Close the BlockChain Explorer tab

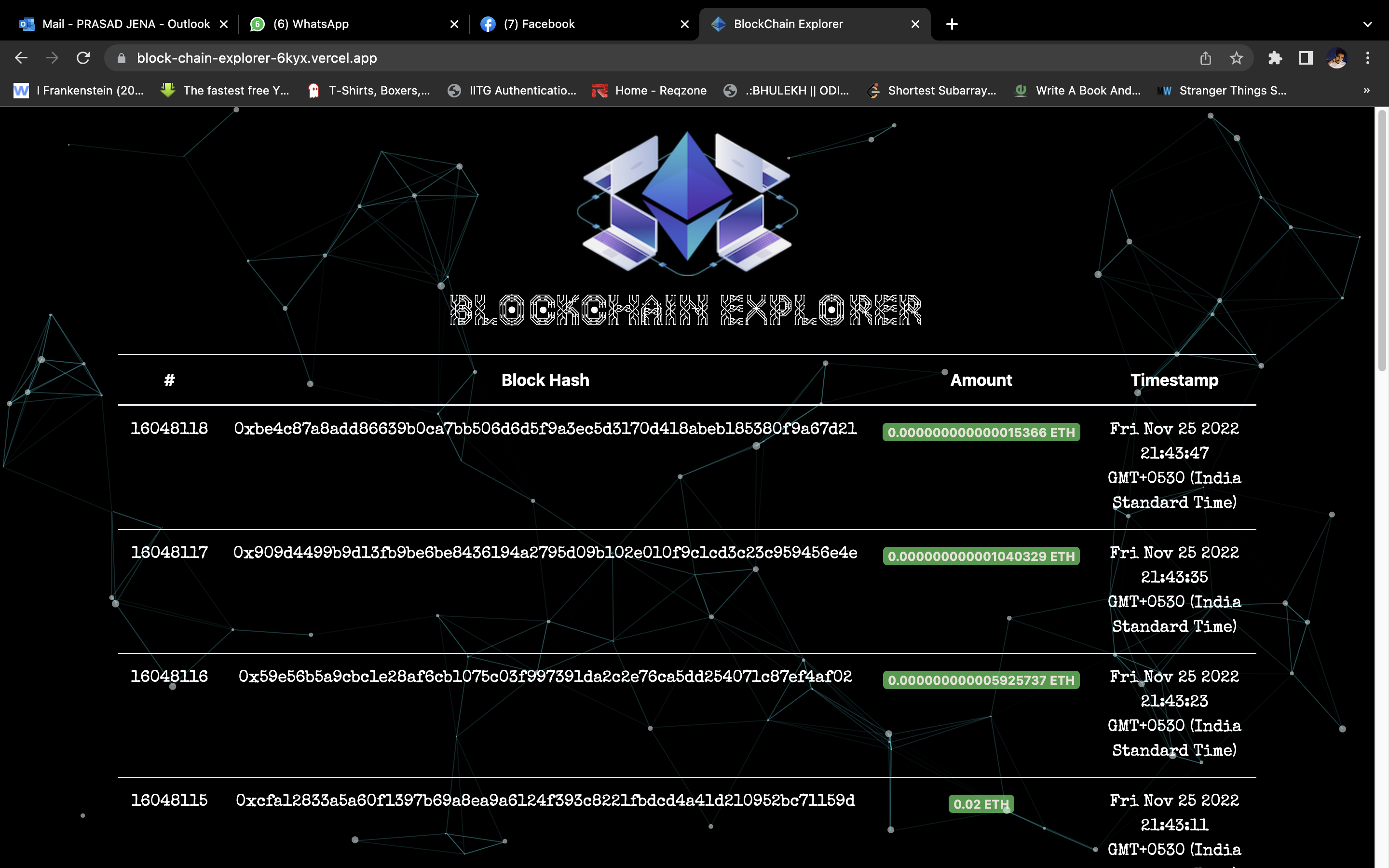click(x=915, y=24)
